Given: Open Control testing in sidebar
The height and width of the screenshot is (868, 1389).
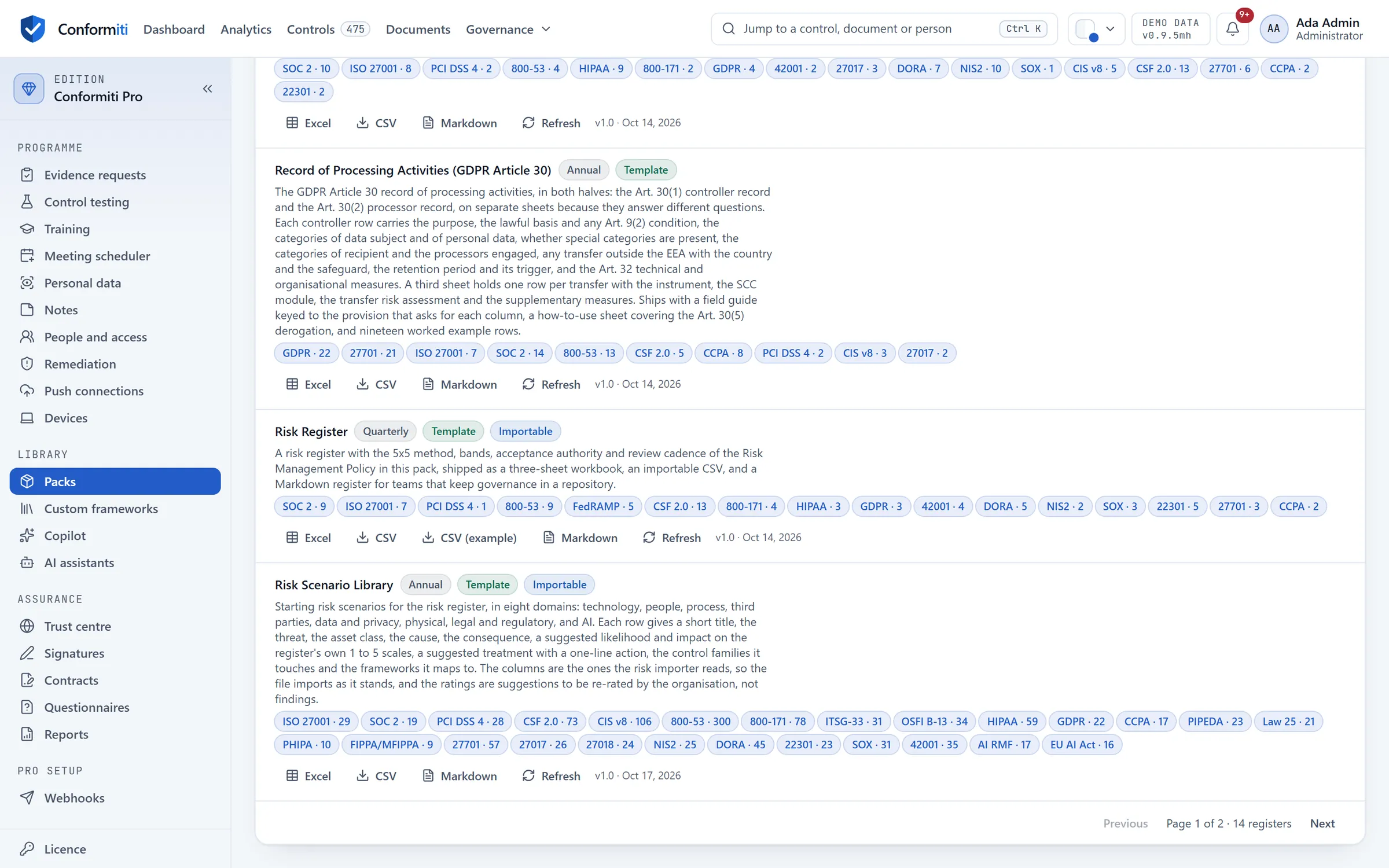Looking at the screenshot, I should 115,202.
